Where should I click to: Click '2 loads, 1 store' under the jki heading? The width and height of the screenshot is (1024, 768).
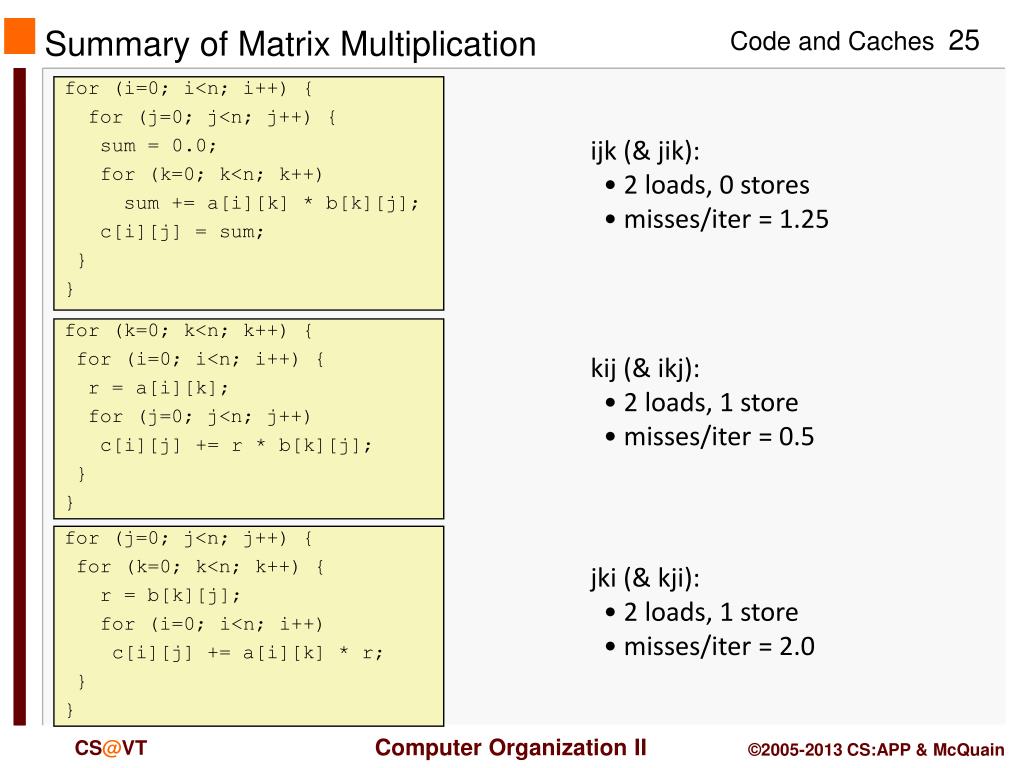(x=701, y=613)
